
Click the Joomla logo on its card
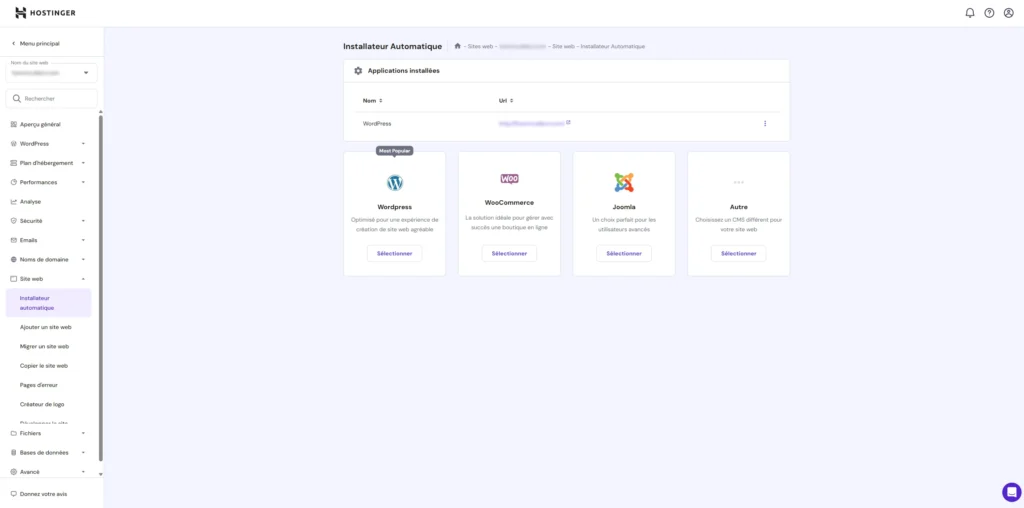(x=624, y=182)
